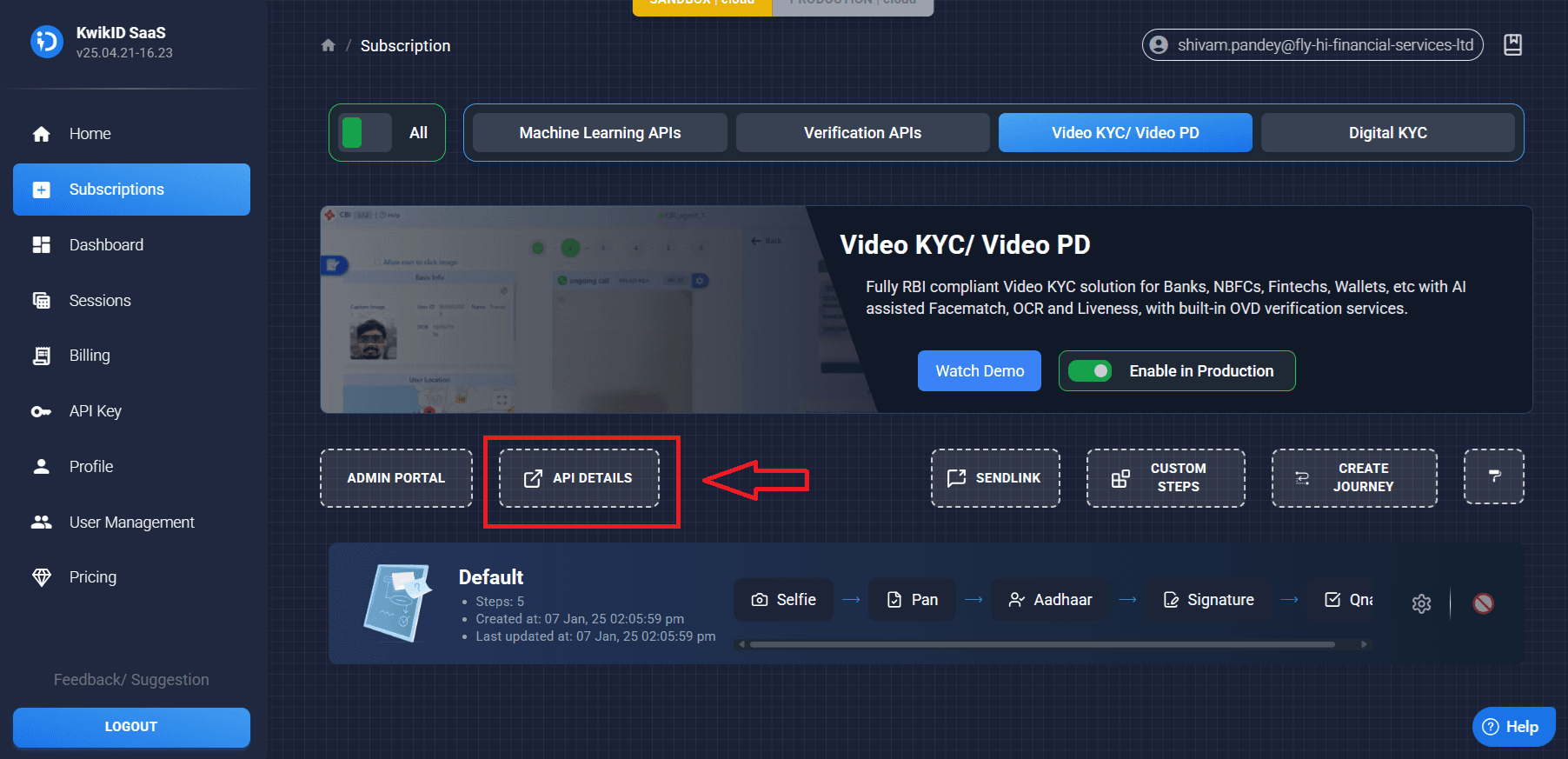Open Feedback/ Suggestion link

coord(131,680)
